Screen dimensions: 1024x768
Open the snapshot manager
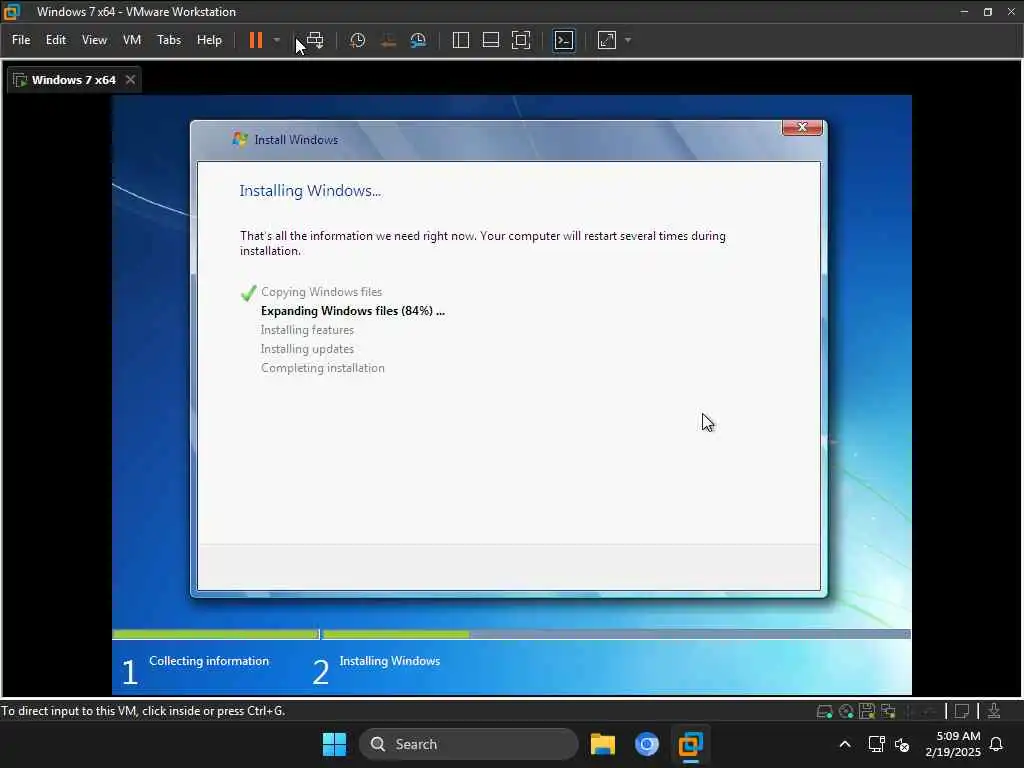point(419,40)
